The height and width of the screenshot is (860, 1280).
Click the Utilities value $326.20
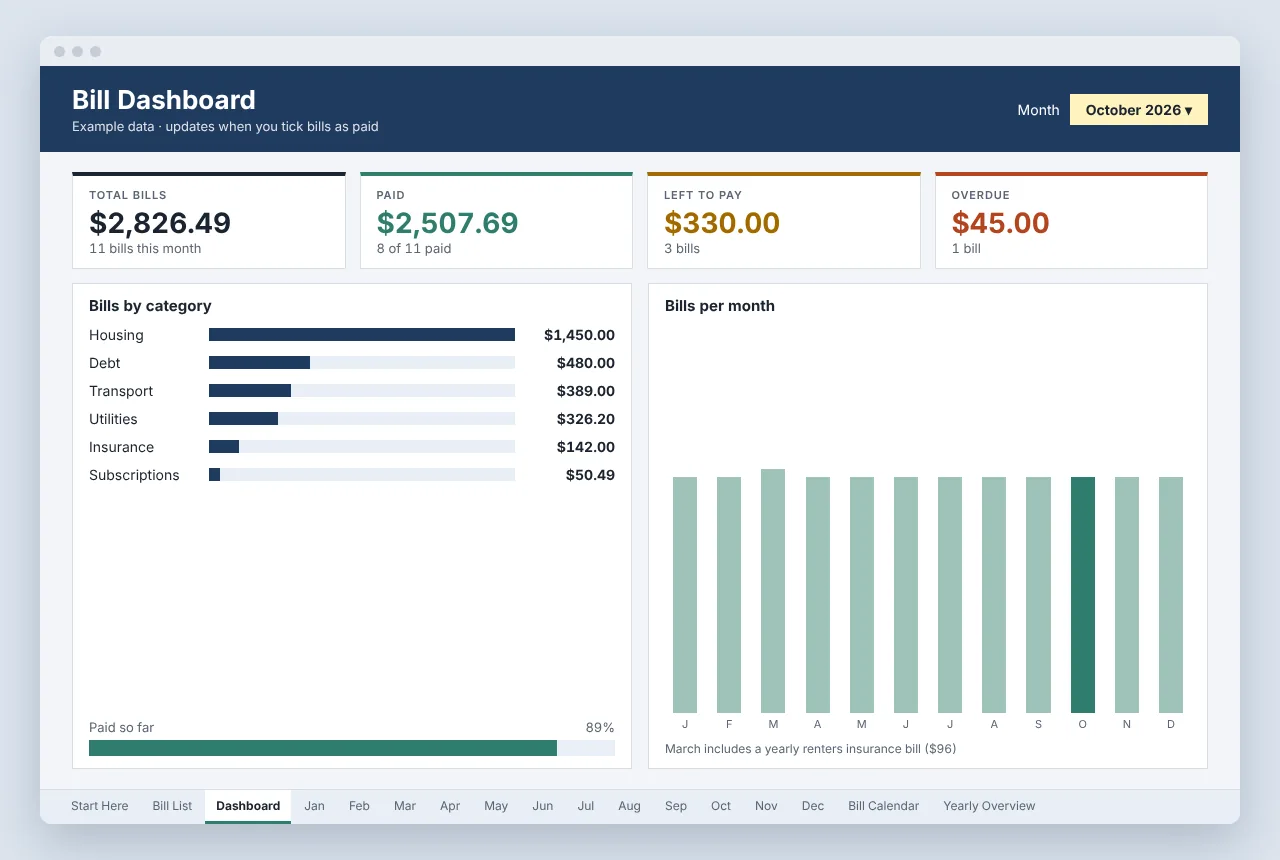[586, 419]
